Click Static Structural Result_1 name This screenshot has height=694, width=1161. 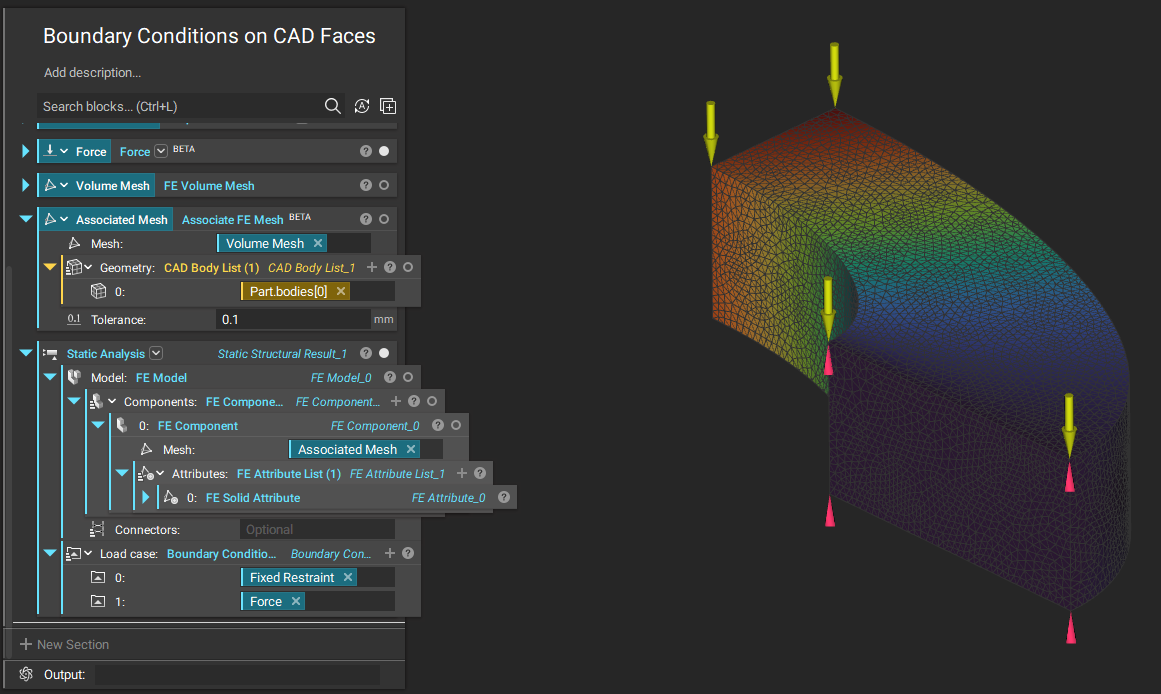pos(282,354)
